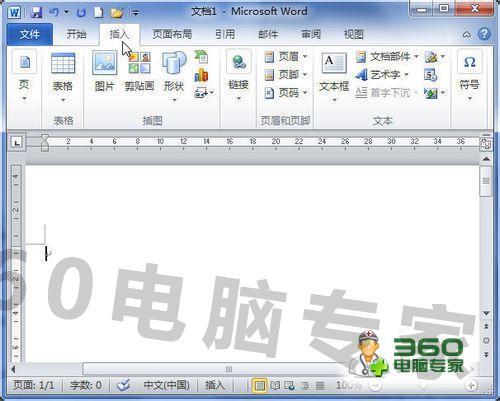This screenshot has width=500, height=401.
Task: Click the tab stop selector at ruler corner
Action: (x=17, y=142)
